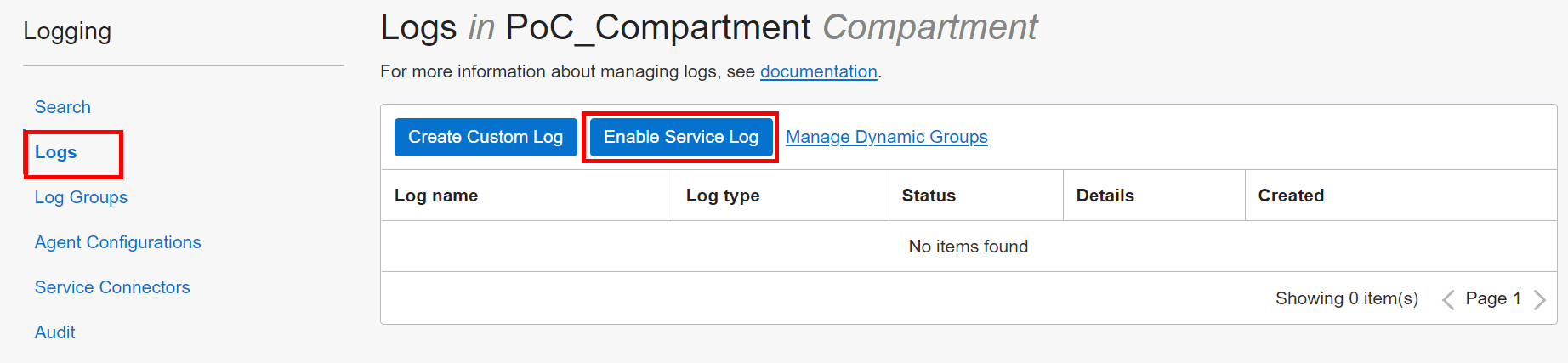Navigate to Agent Configurations
The image size is (1568, 363).
(117, 242)
